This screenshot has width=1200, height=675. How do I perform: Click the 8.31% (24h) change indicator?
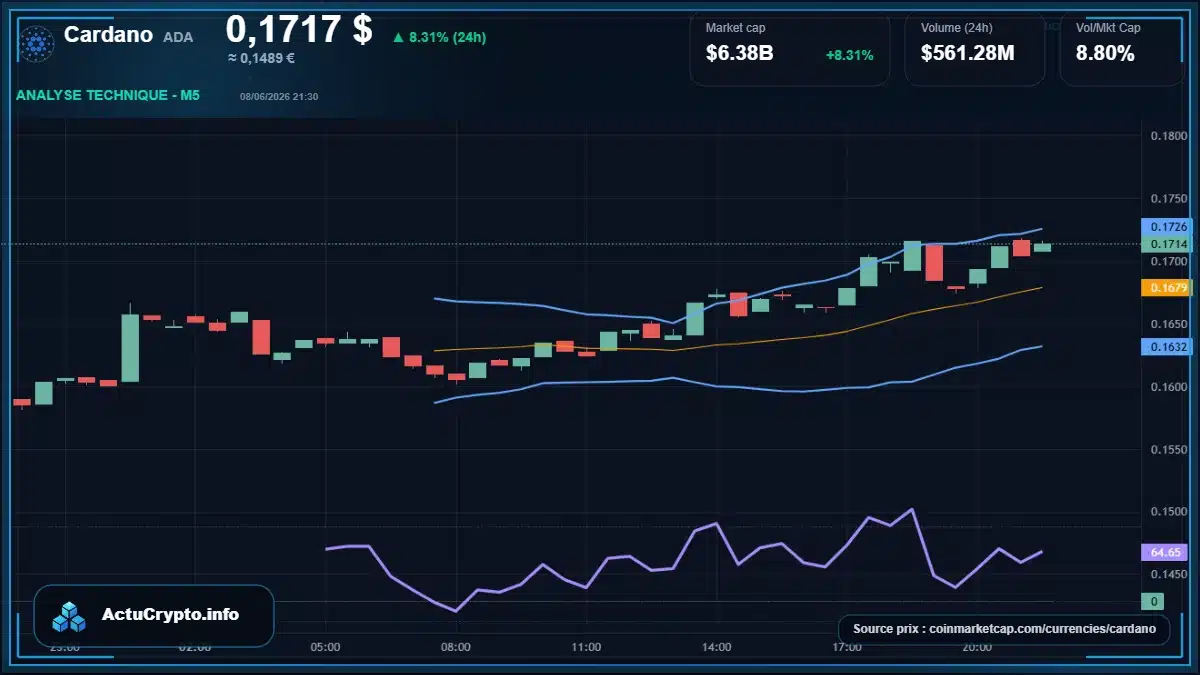[x=439, y=37]
